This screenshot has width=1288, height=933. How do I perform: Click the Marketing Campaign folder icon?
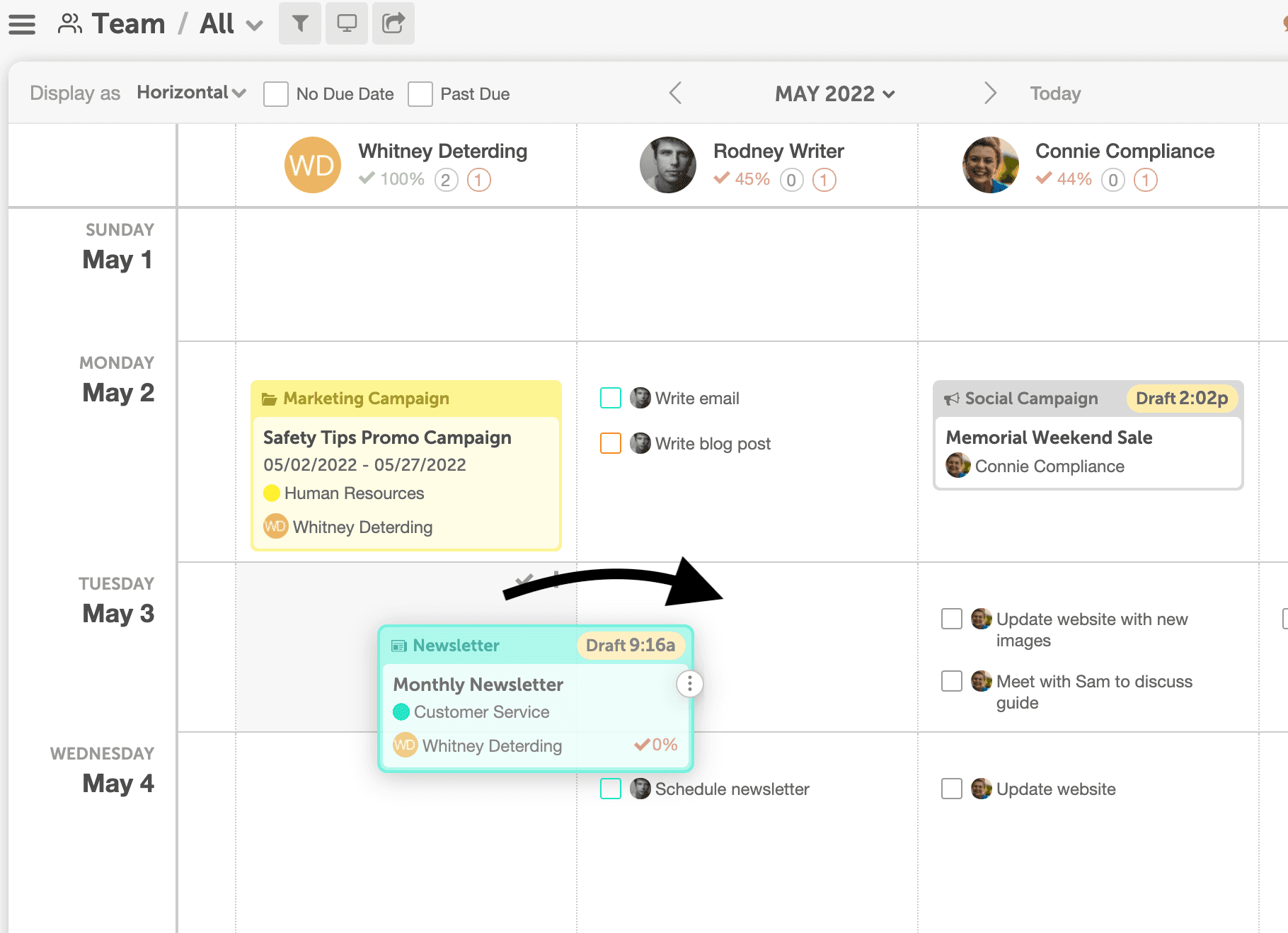270,399
